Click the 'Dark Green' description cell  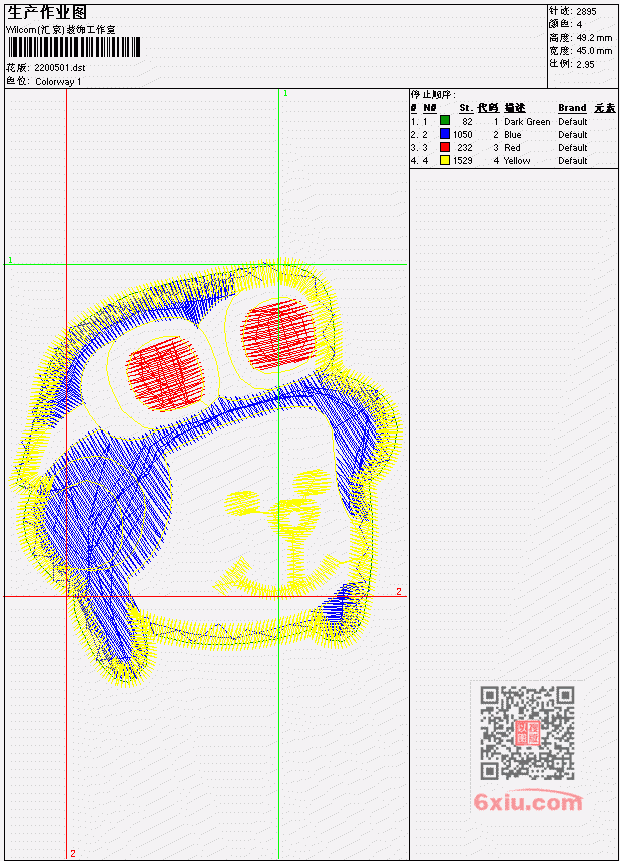(x=527, y=121)
